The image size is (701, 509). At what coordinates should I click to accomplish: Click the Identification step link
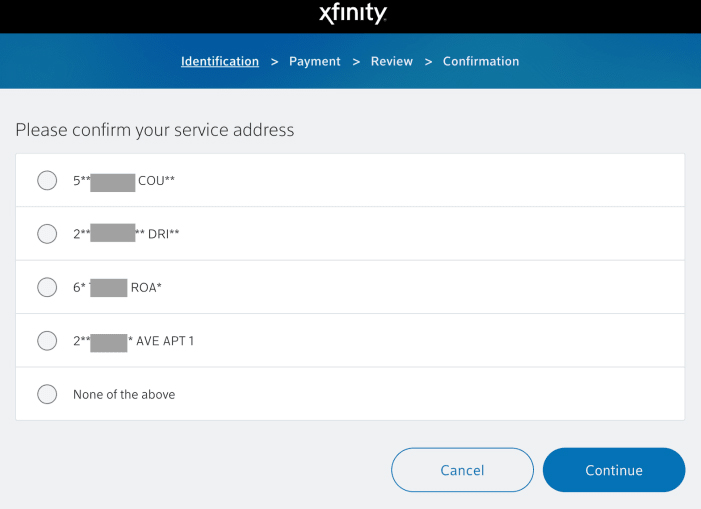click(220, 61)
